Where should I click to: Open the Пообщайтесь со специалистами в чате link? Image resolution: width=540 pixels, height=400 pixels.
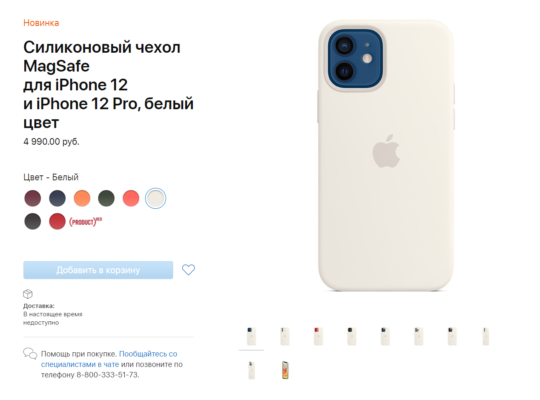(x=109, y=359)
